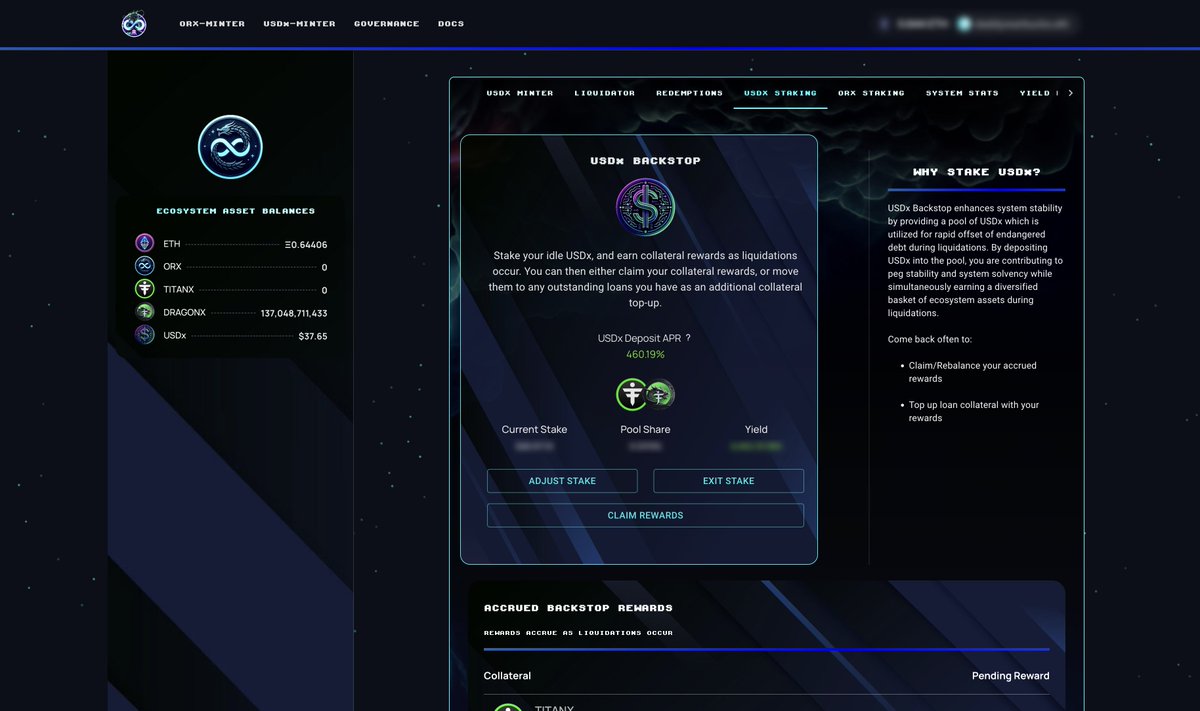This screenshot has height=711, width=1200.
Task: View the System Stats tab
Action: click(962, 93)
